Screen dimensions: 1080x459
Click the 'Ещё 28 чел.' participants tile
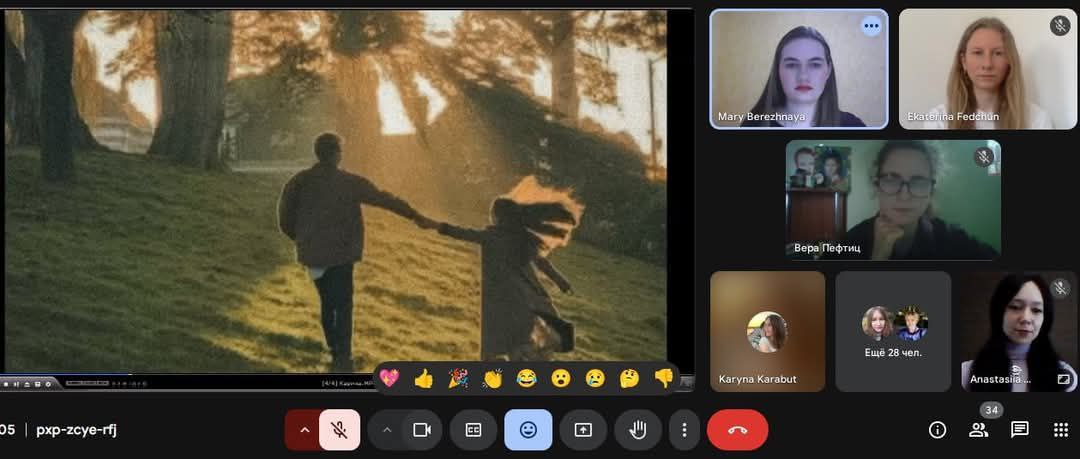(x=893, y=331)
